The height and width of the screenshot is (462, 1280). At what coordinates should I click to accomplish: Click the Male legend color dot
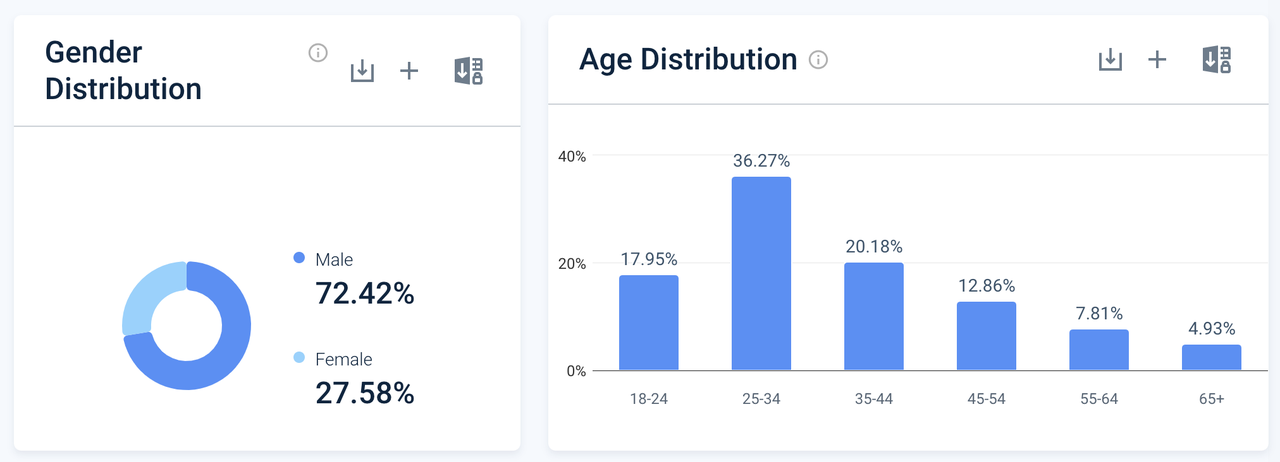[x=299, y=259]
